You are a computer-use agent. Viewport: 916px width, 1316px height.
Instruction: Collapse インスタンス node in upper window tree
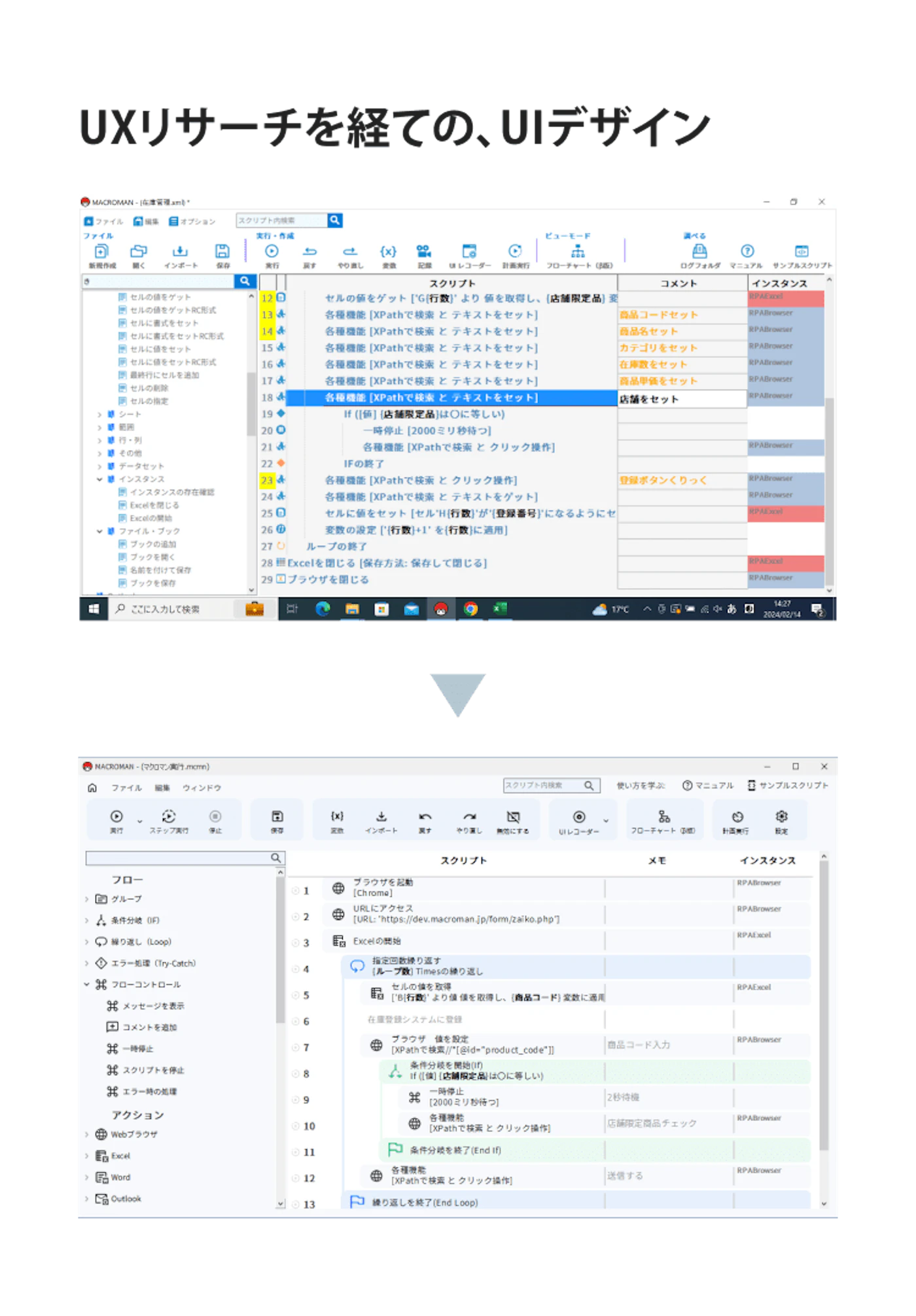pyautogui.click(x=99, y=479)
